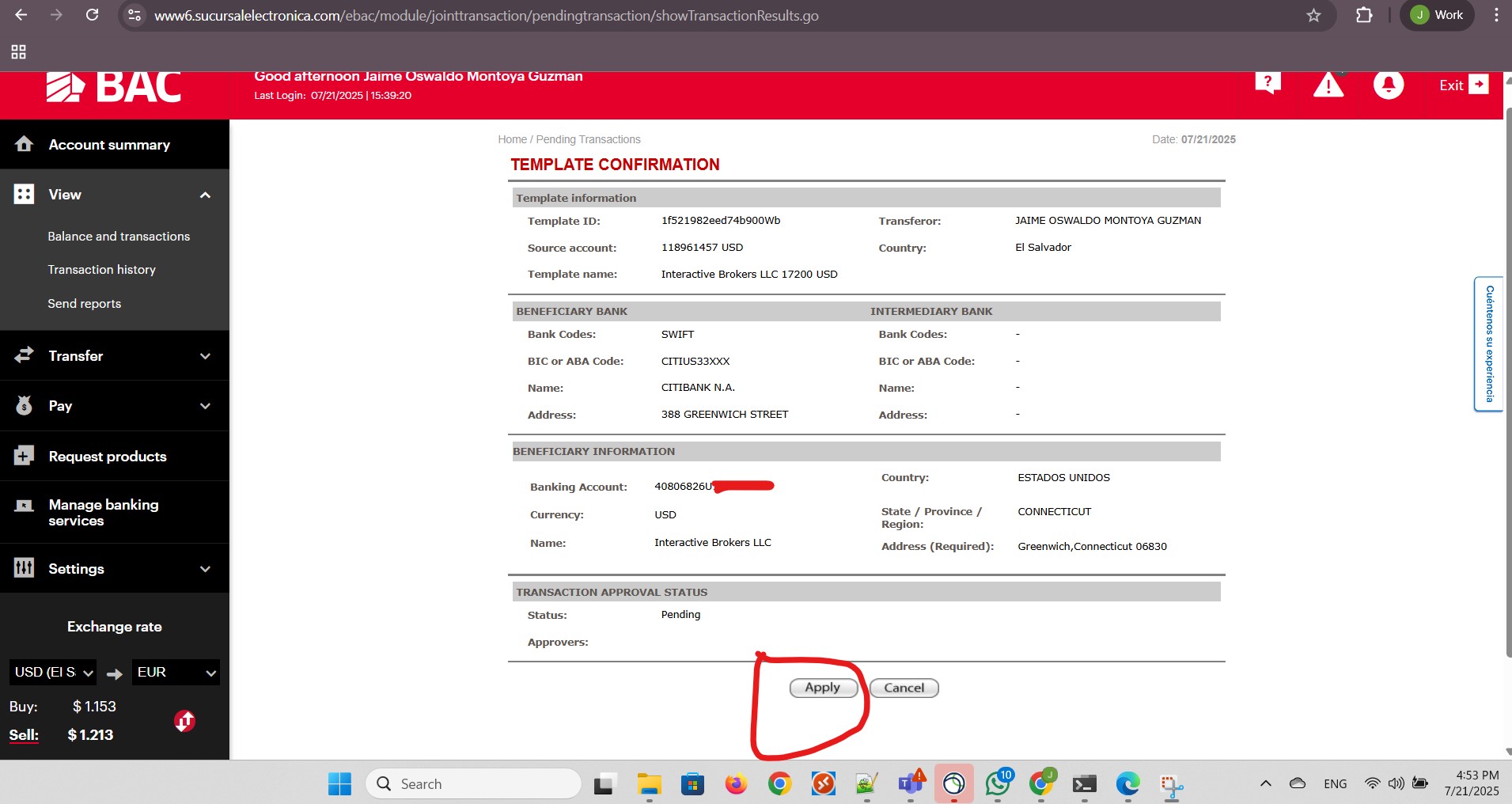Viewport: 1512px width, 804px height.
Task: Open Microsoft Store from the taskbar
Action: click(692, 783)
